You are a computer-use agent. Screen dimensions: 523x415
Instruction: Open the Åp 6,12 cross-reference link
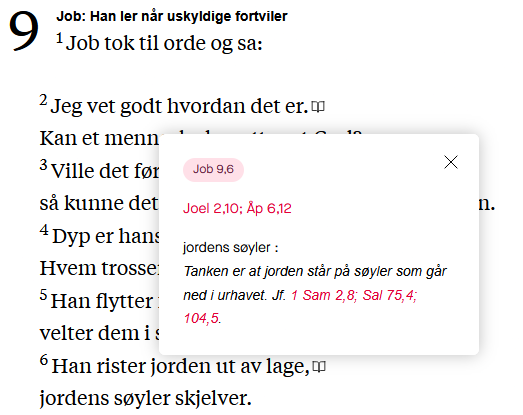[x=269, y=209]
